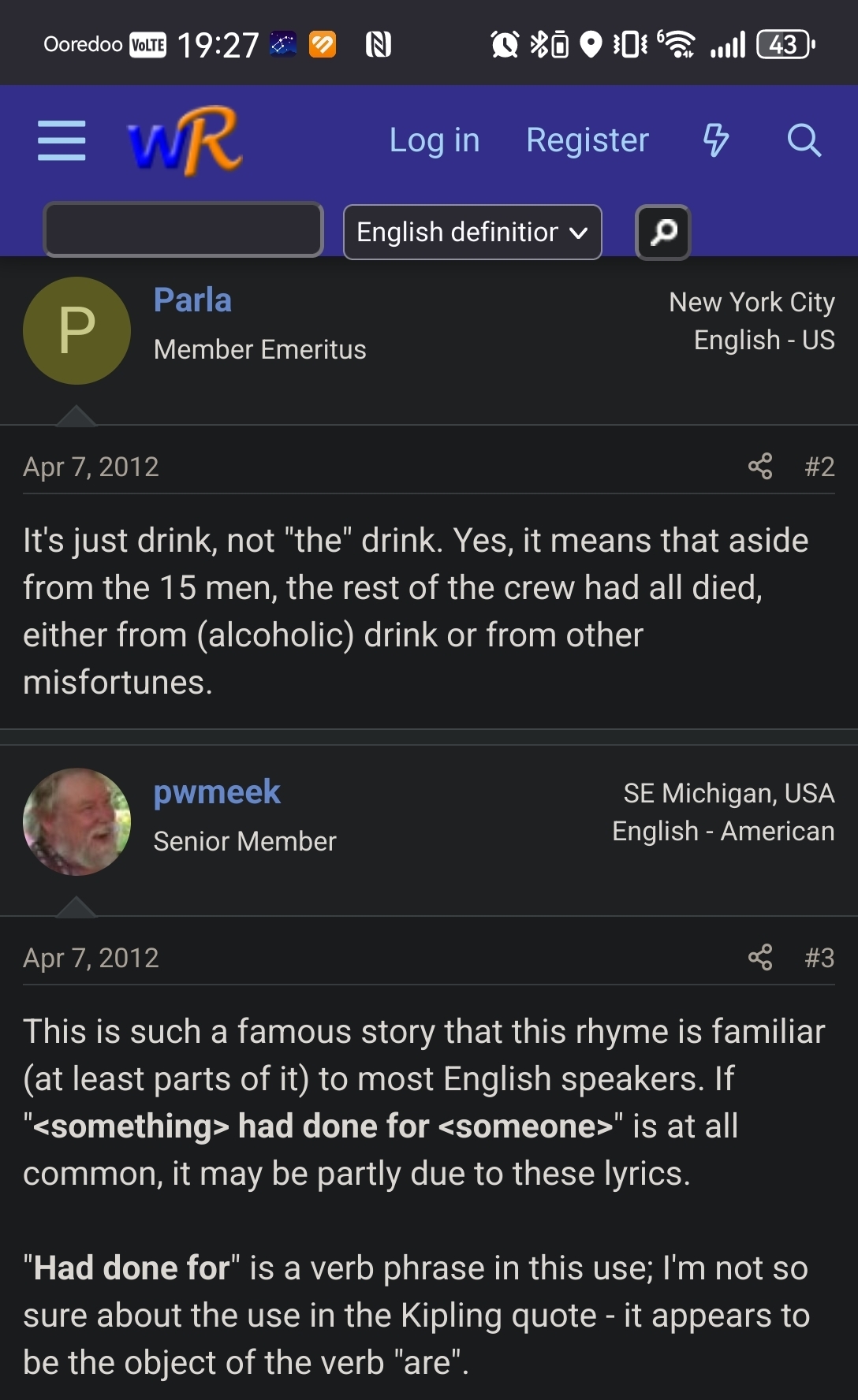Viewport: 858px width, 1400px height.
Task: Tap the battery indicator in status bar
Action: pos(785,44)
